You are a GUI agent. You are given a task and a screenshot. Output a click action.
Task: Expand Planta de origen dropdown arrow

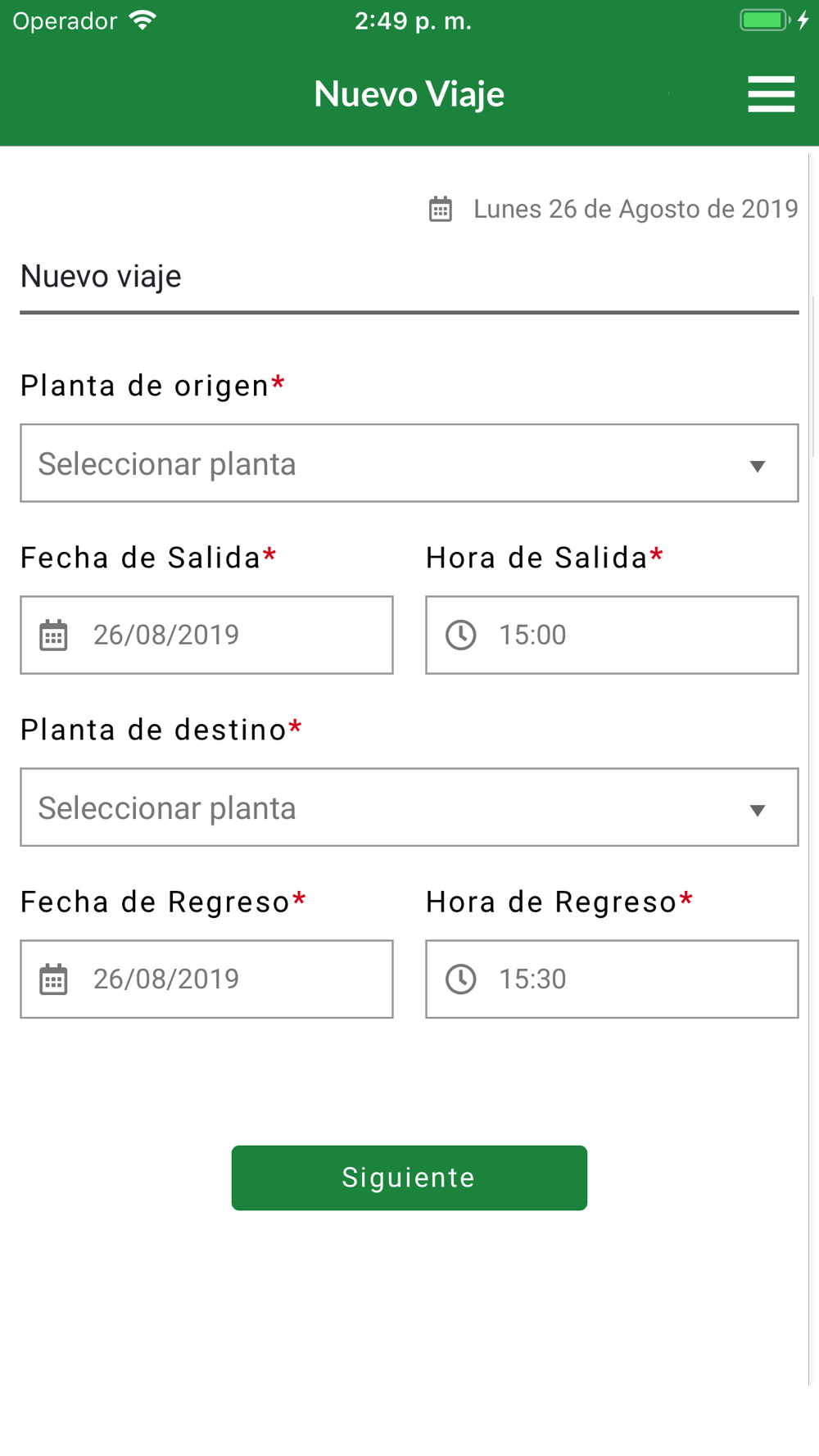(758, 466)
